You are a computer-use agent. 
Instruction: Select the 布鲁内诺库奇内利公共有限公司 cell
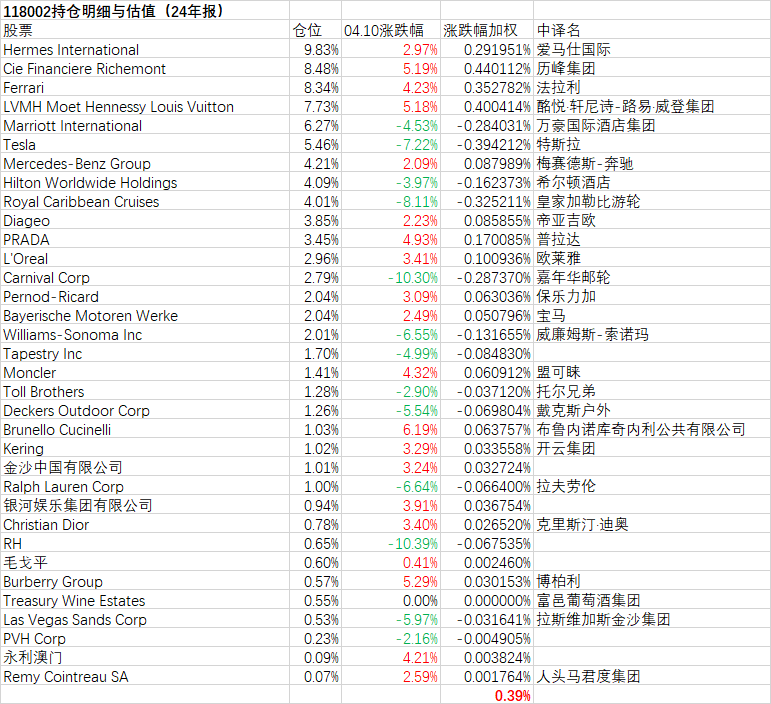(652, 429)
